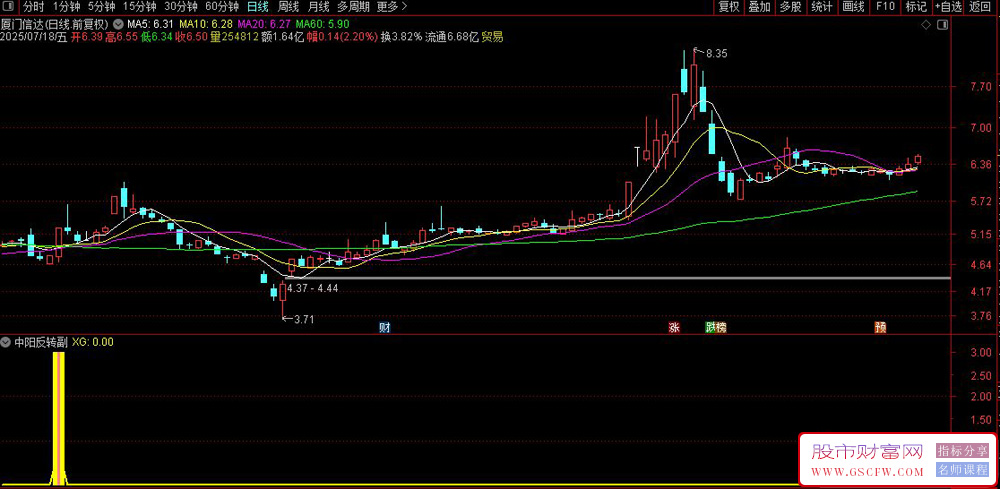Image resolution: width=1000 pixels, height=489 pixels.
Task: Click the MA5: 6.31 label
Action: [x=150, y=24]
